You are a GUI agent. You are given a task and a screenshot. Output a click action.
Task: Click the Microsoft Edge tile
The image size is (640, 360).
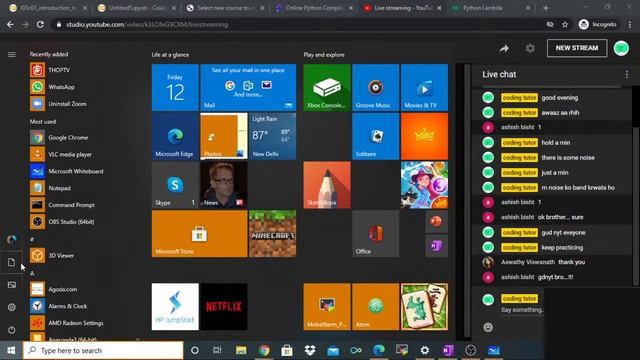tap(175, 136)
